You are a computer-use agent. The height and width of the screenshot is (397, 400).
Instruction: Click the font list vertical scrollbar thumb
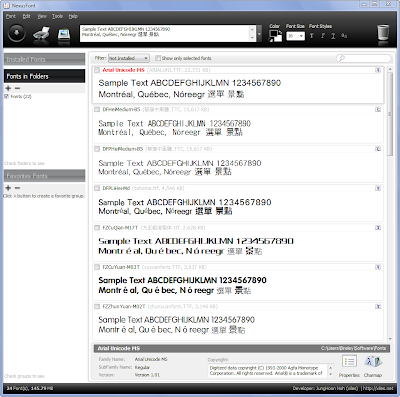pyautogui.click(x=390, y=113)
